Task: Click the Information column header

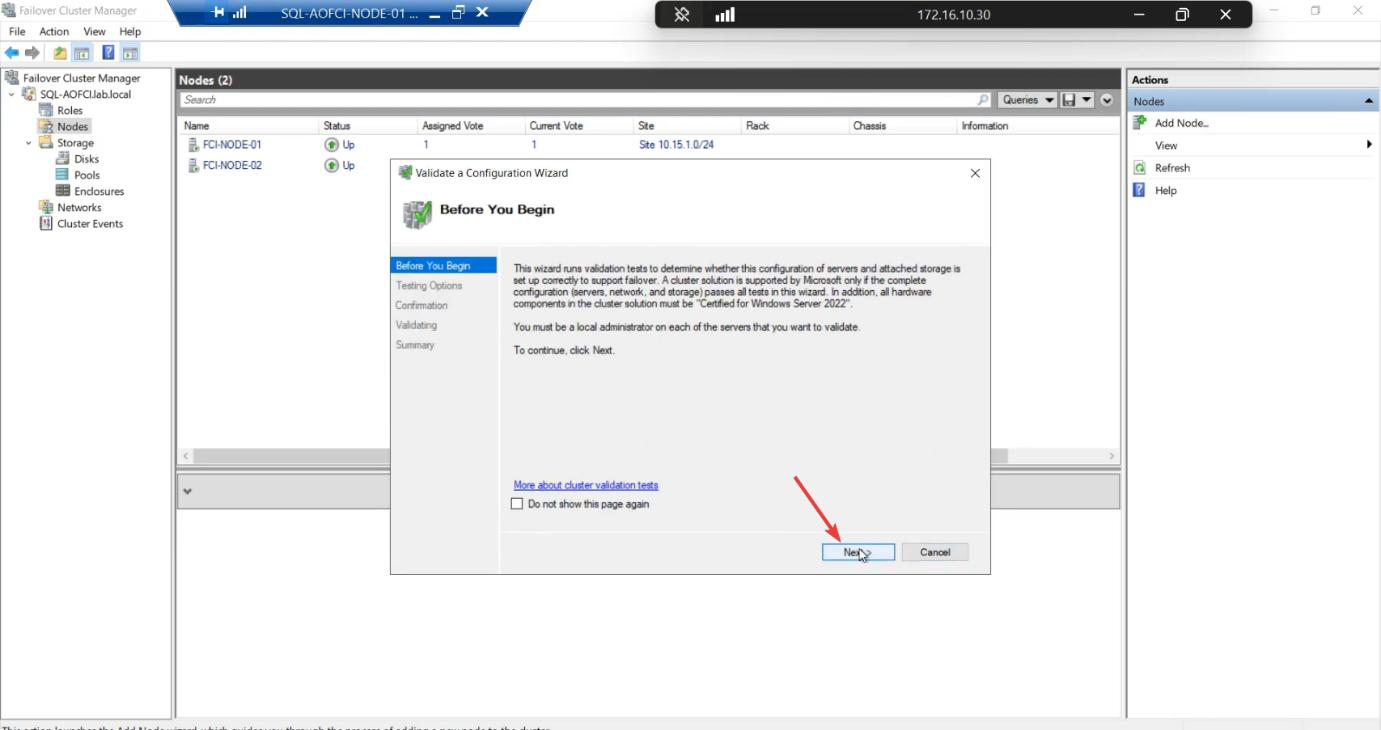Action: (x=1037, y=126)
